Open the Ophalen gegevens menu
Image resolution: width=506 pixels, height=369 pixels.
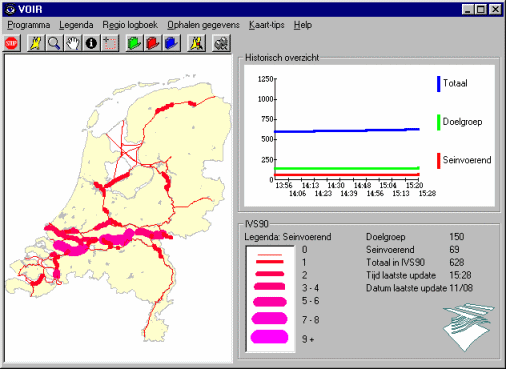point(203,25)
